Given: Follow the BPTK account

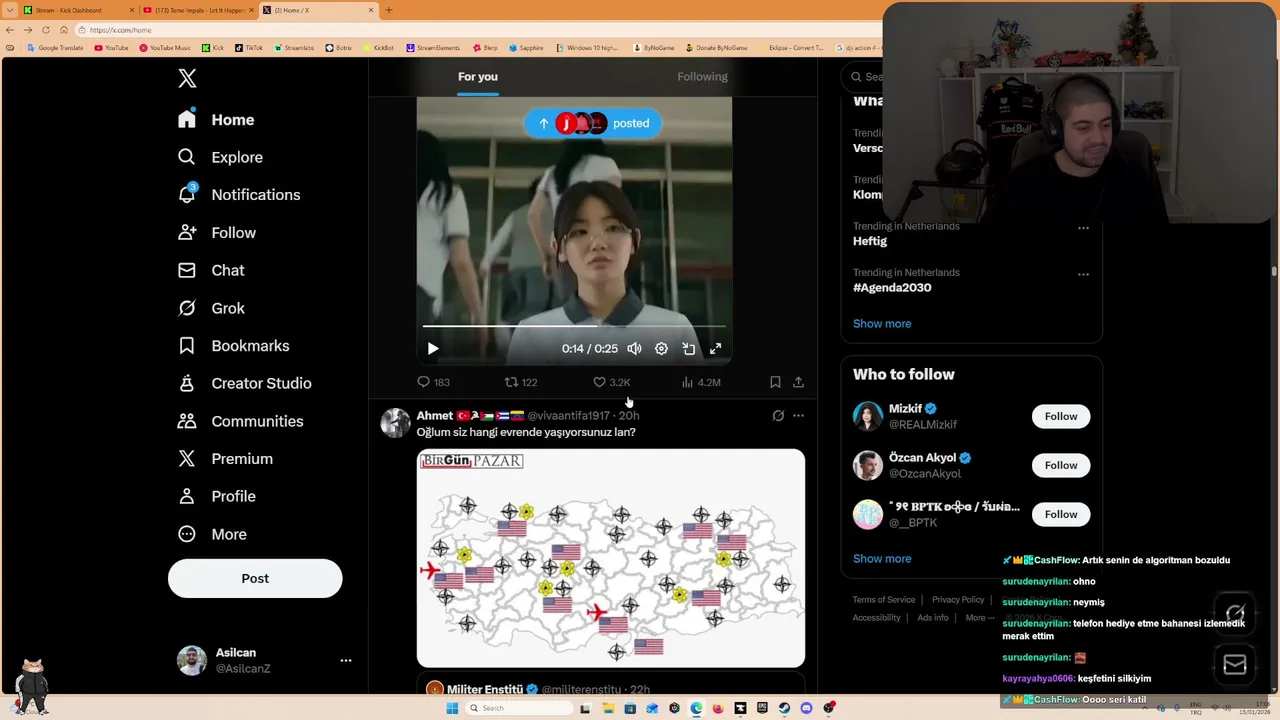Looking at the screenshot, I should pyautogui.click(x=1061, y=514).
